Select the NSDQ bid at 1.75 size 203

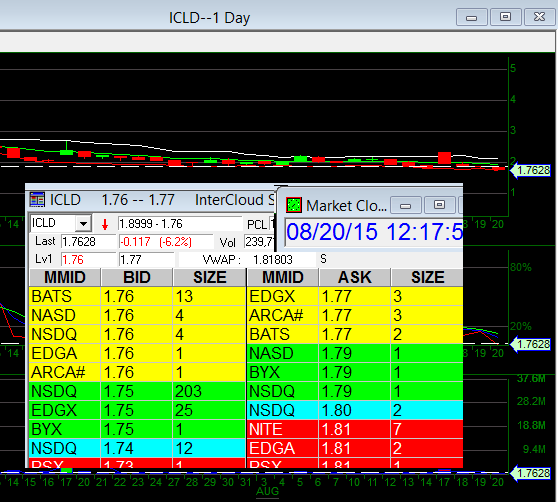(137, 391)
